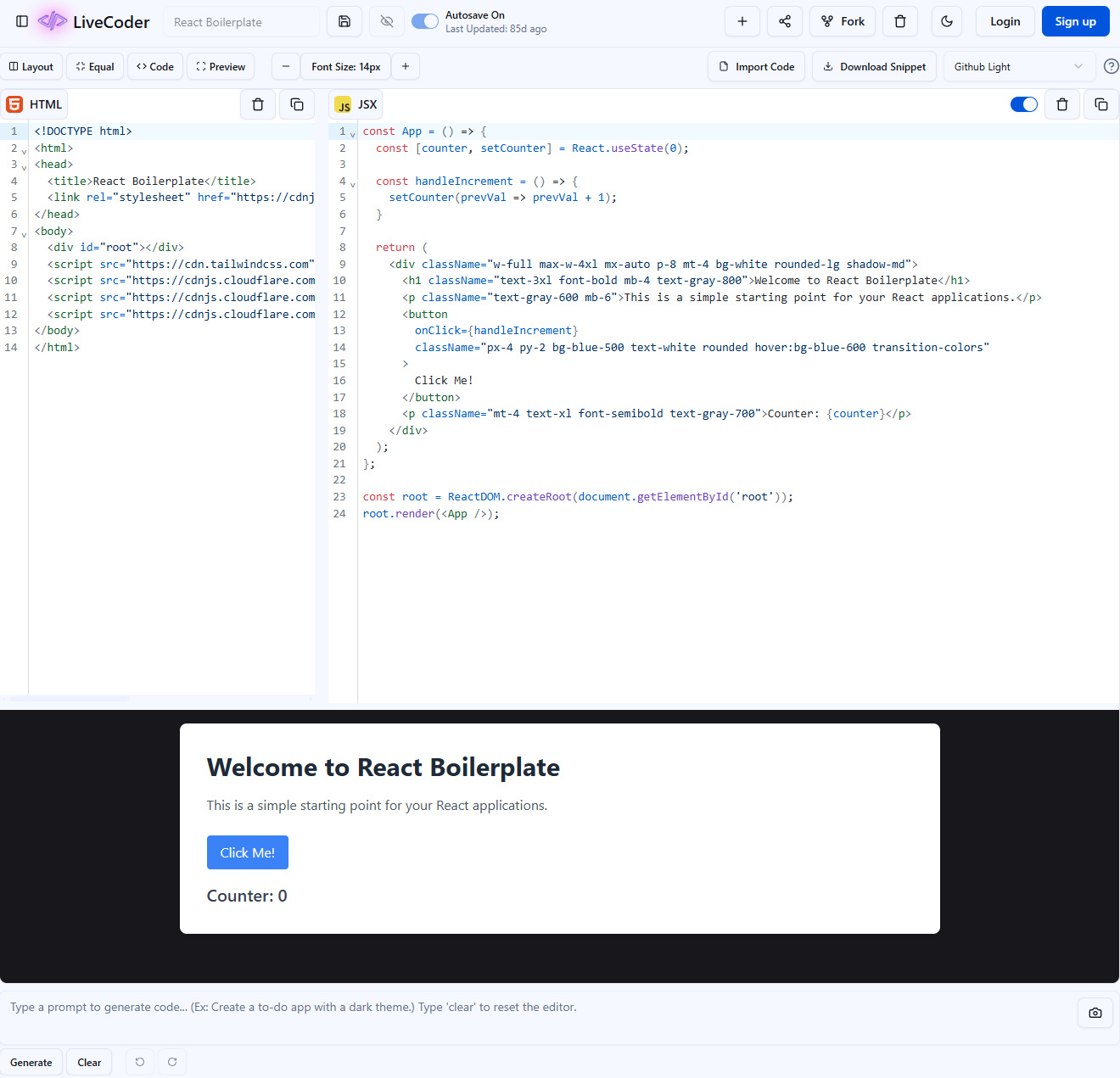Select the Equal layout option
The width and height of the screenshot is (1120, 1078).
click(x=95, y=66)
